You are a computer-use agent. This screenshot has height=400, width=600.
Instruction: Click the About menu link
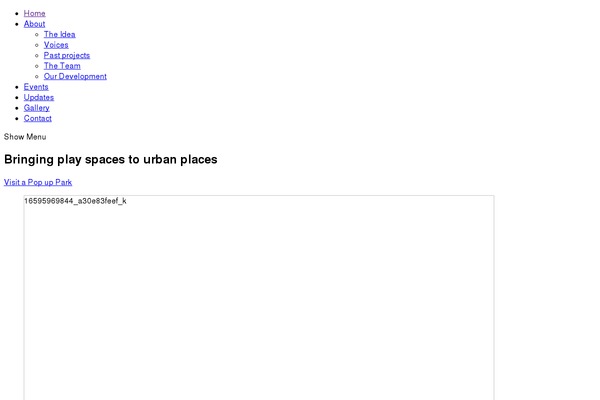(x=34, y=24)
